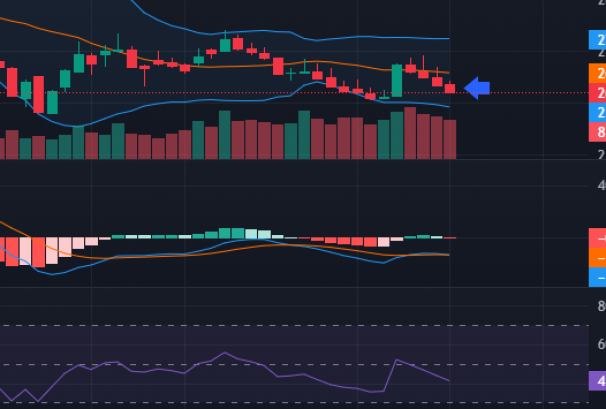Click the blue left-pointing arrow marker

[x=477, y=88]
